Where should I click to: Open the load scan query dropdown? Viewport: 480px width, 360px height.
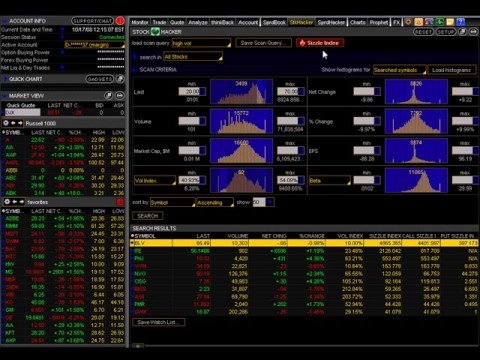(x=201, y=43)
